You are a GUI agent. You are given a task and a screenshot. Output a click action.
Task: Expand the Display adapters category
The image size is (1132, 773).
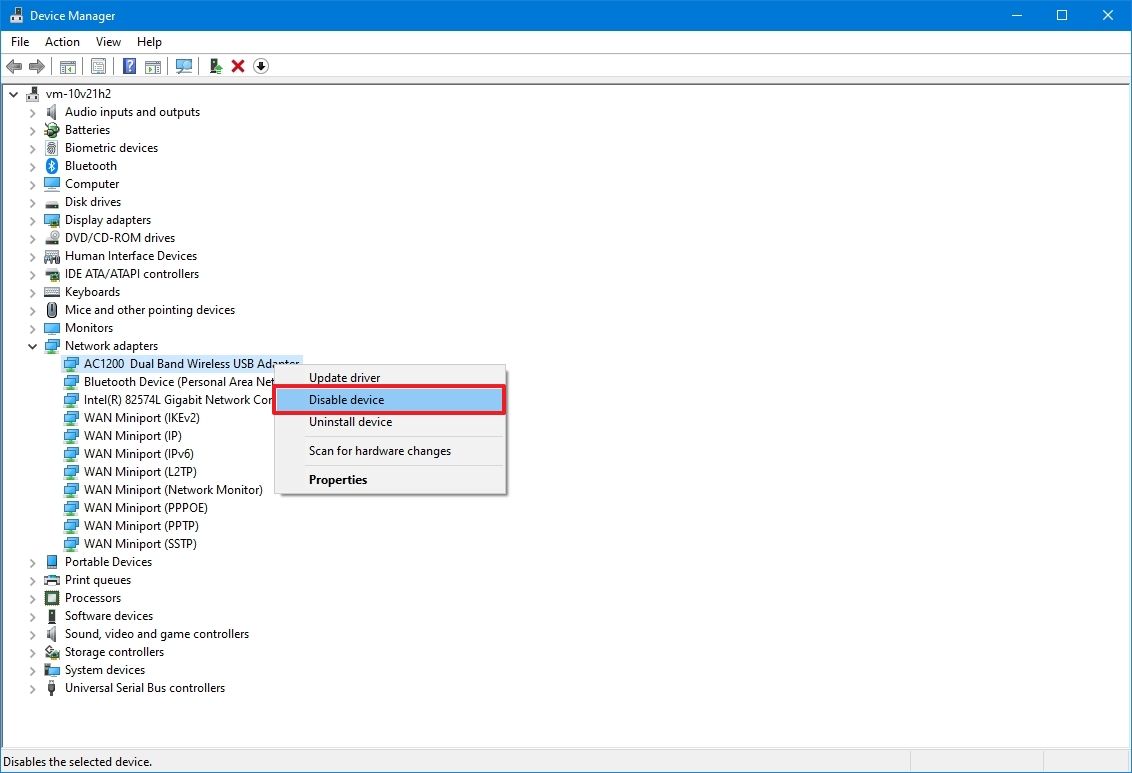(32, 219)
